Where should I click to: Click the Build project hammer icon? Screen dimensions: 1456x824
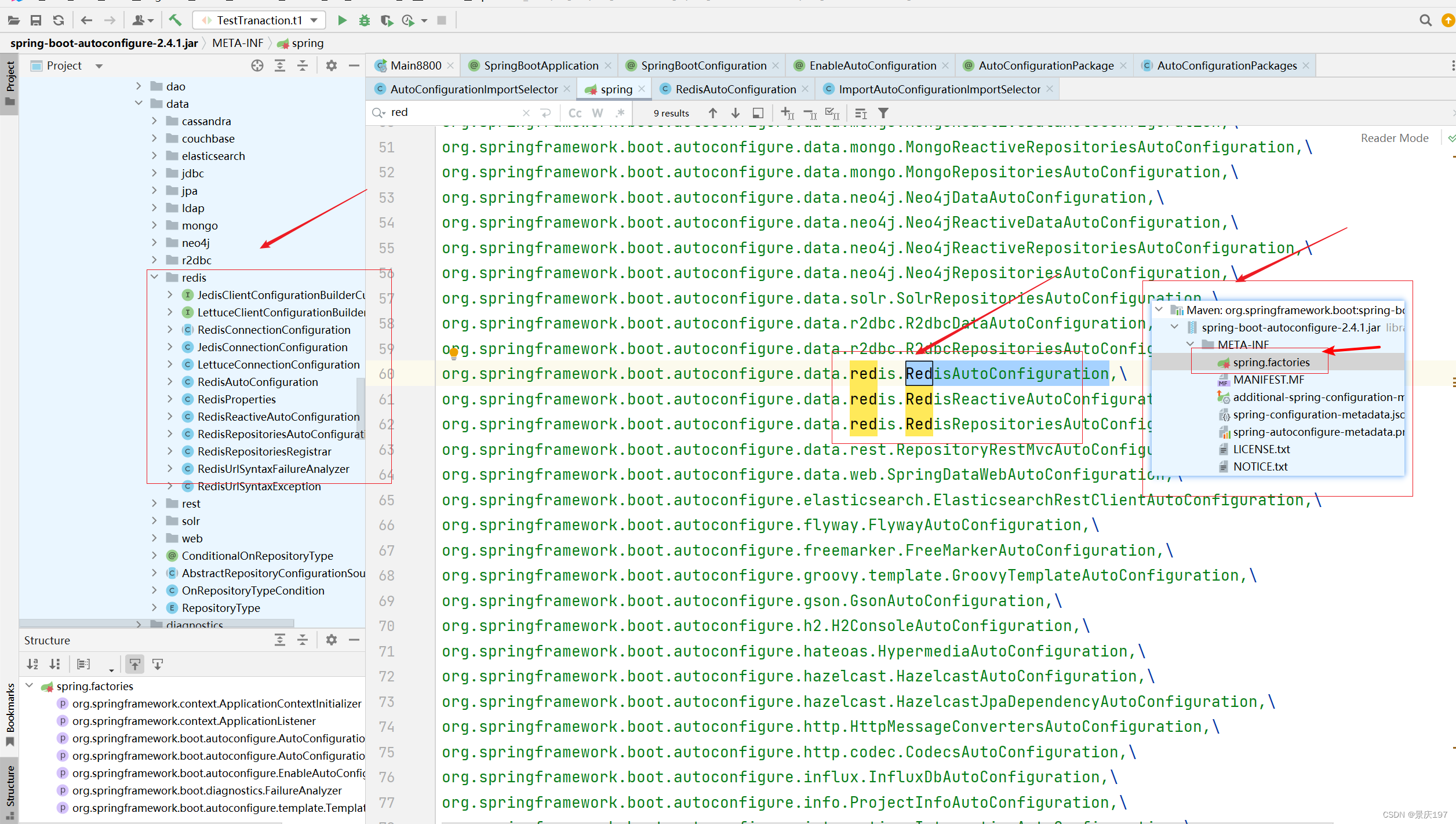click(175, 20)
